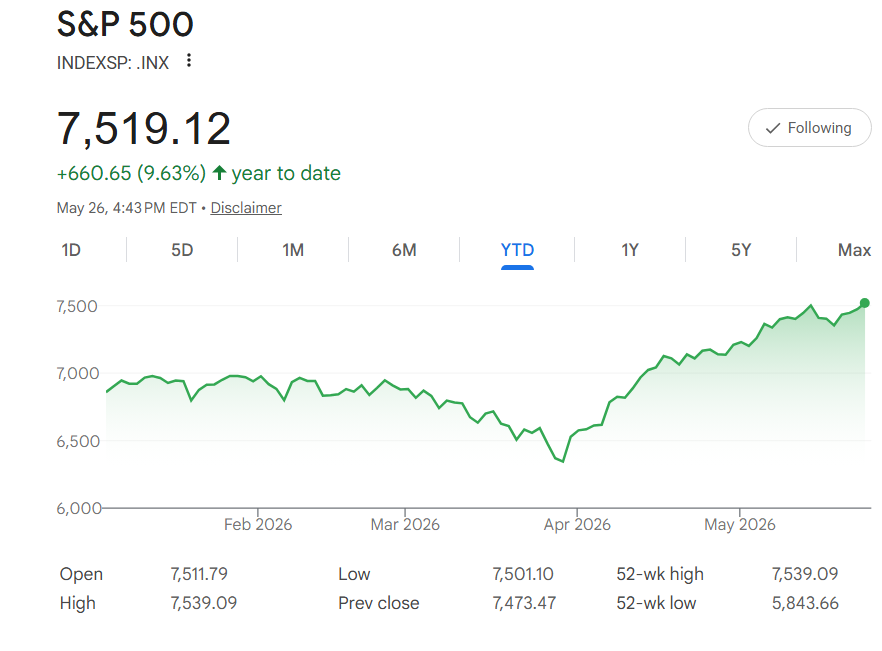Viewport: 882px width, 651px height.
Task: Click the green up arrow before year to date
Action: tap(219, 173)
